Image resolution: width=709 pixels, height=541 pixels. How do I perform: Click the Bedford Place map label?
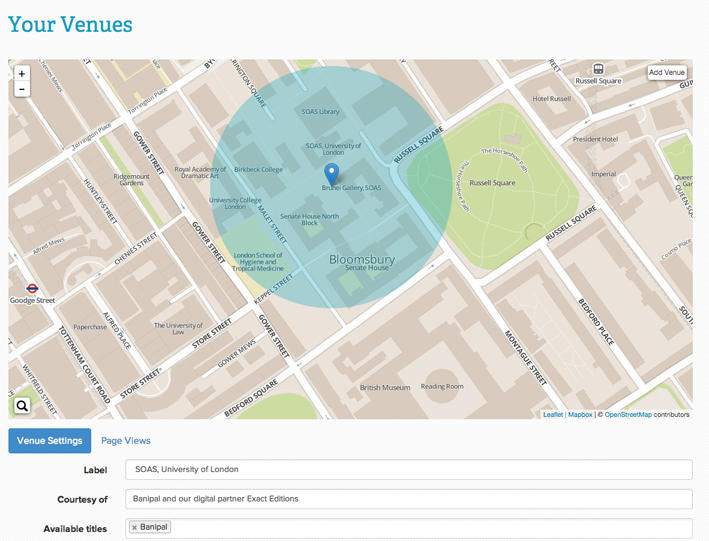click(x=596, y=322)
